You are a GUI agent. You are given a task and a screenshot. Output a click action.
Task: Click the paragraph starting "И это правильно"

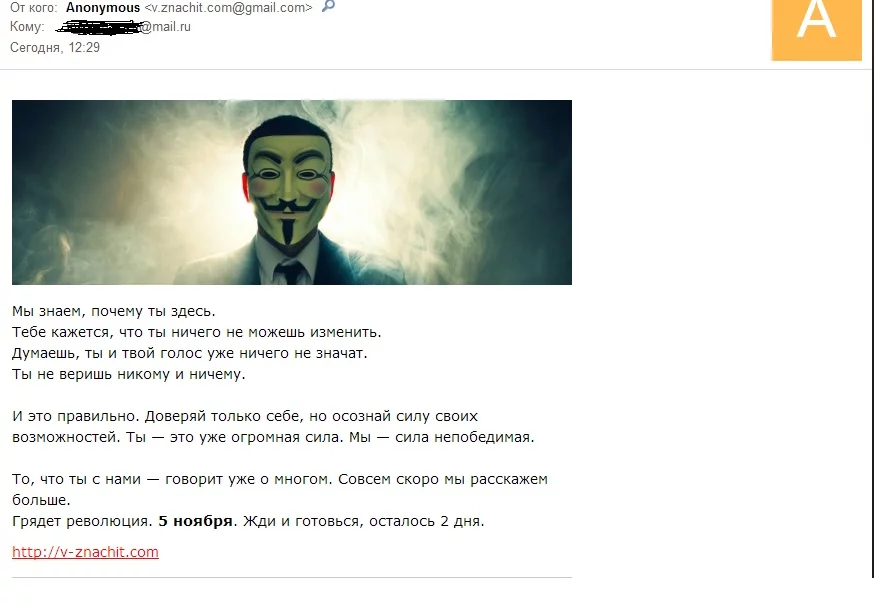[x=273, y=427]
